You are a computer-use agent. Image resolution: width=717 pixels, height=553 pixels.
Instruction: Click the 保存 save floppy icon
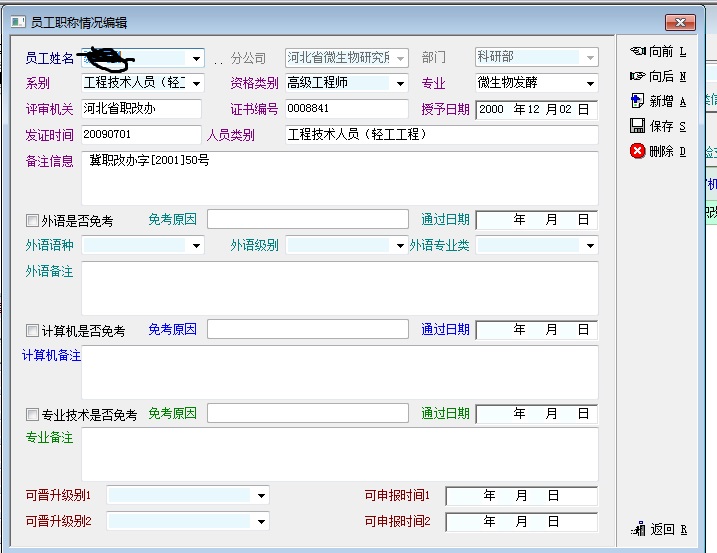click(x=638, y=126)
